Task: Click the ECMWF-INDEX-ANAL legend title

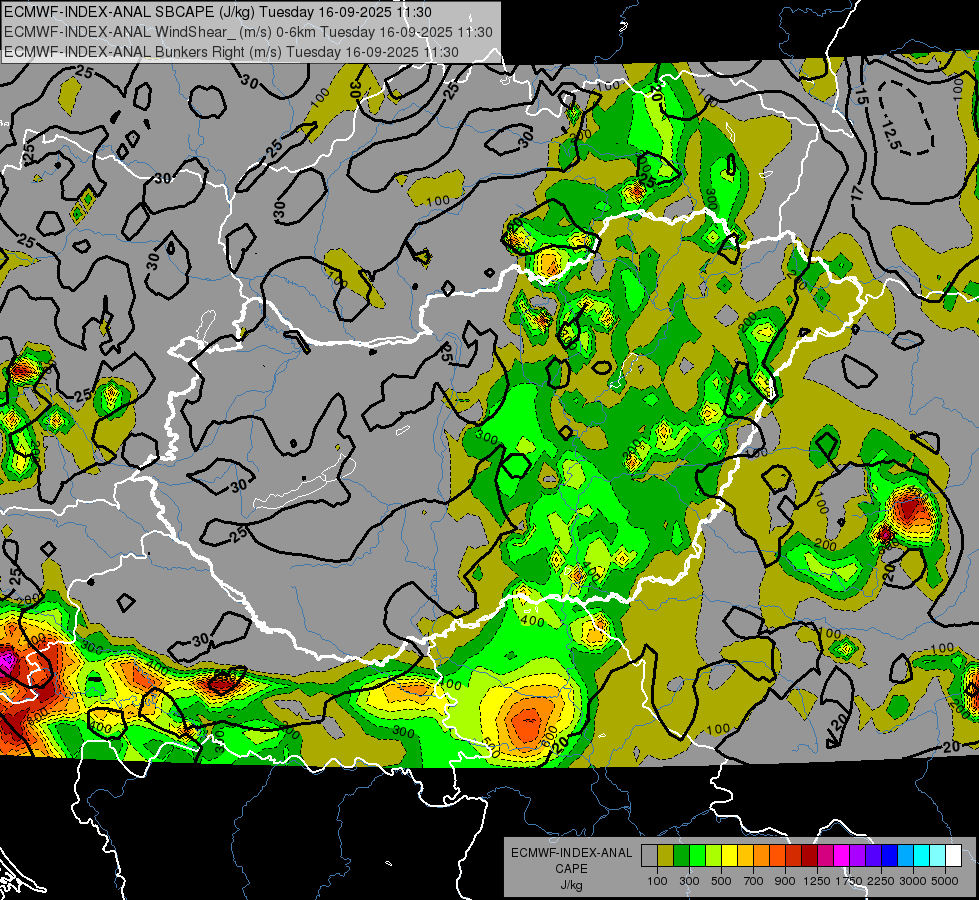Action: tap(571, 853)
